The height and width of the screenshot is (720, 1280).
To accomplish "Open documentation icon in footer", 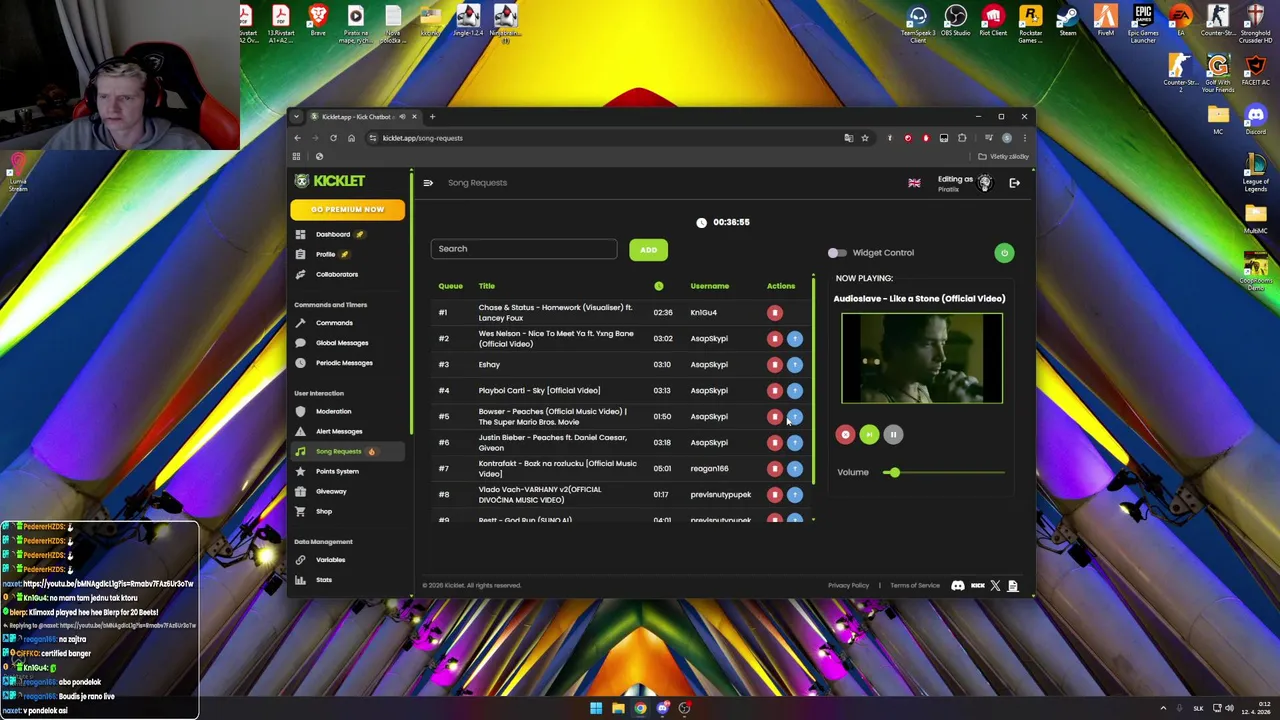I will click(1012, 586).
